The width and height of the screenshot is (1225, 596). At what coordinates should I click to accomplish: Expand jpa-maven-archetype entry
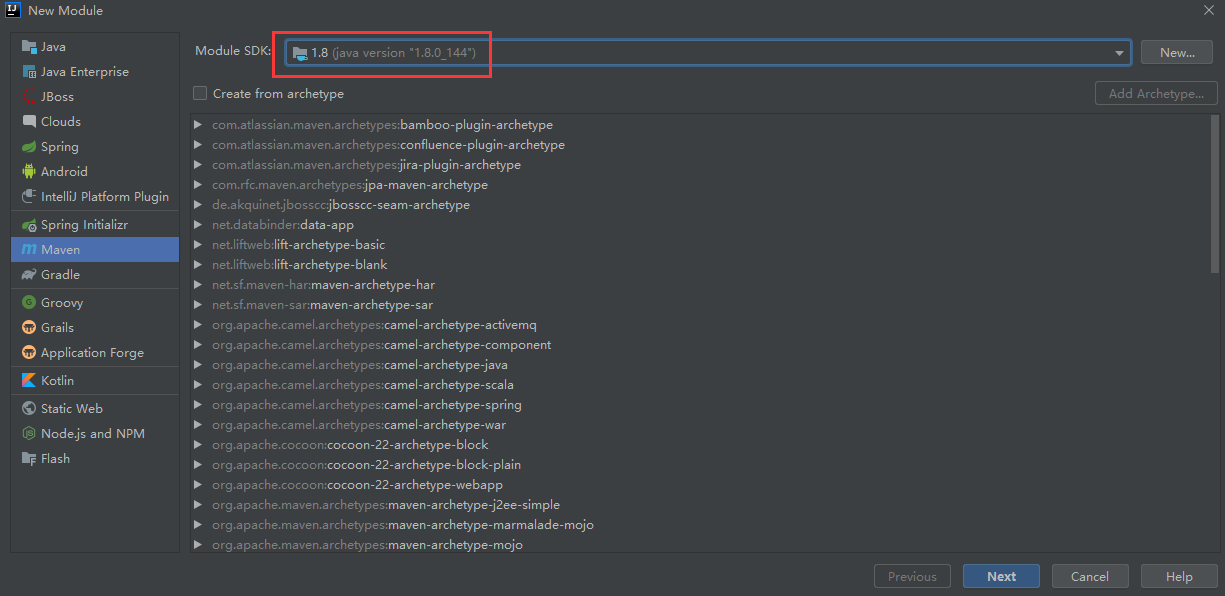197,185
